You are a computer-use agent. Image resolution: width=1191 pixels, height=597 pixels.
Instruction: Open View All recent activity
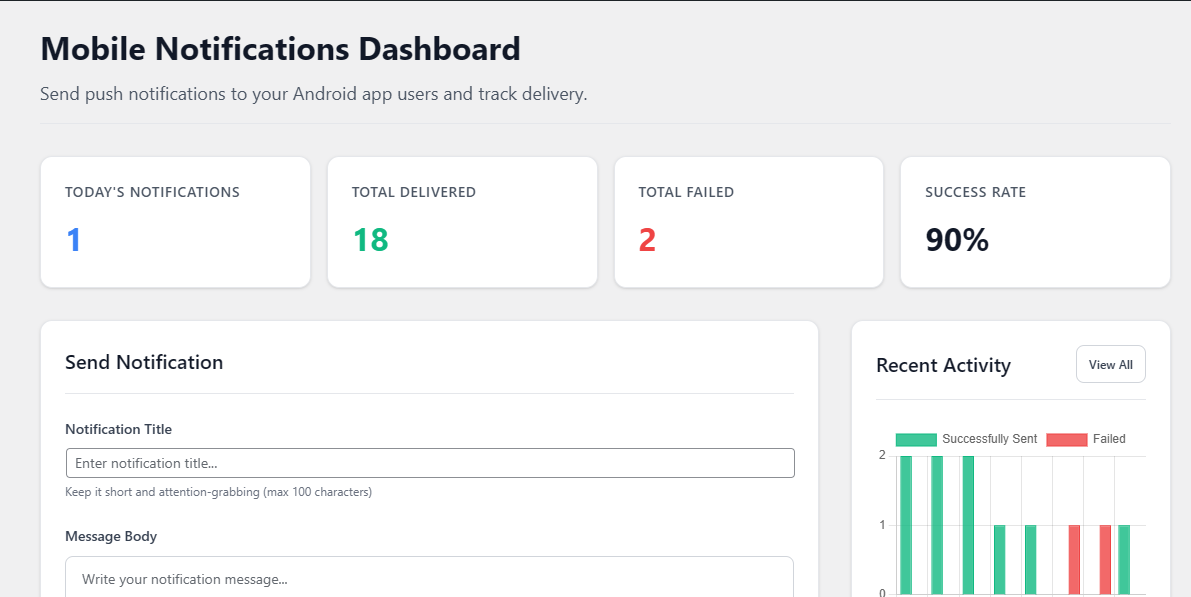(1110, 365)
